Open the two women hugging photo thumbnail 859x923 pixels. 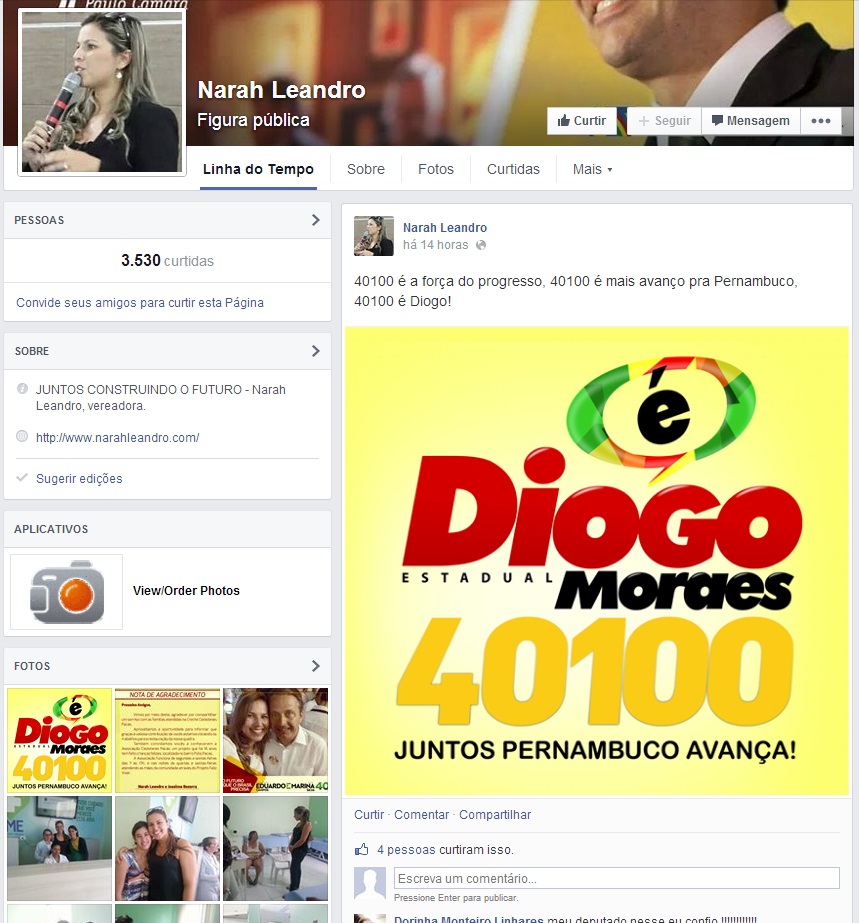167,848
